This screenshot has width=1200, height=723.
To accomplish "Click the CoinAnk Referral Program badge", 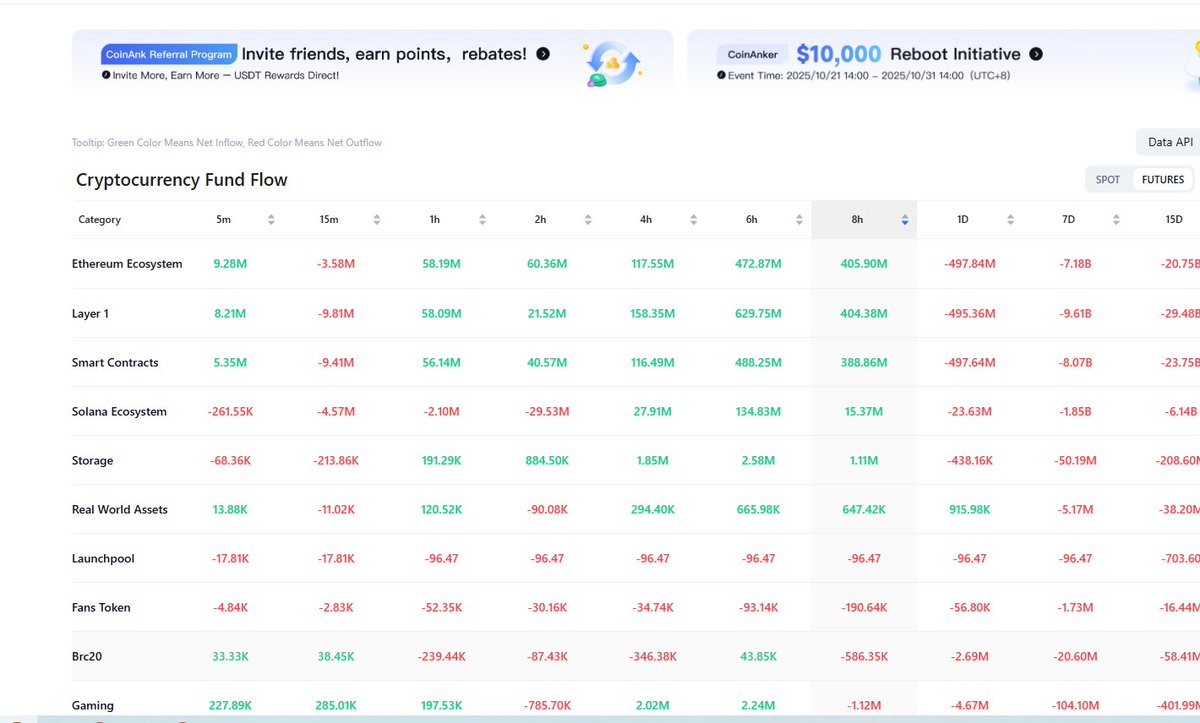I will (168, 54).
